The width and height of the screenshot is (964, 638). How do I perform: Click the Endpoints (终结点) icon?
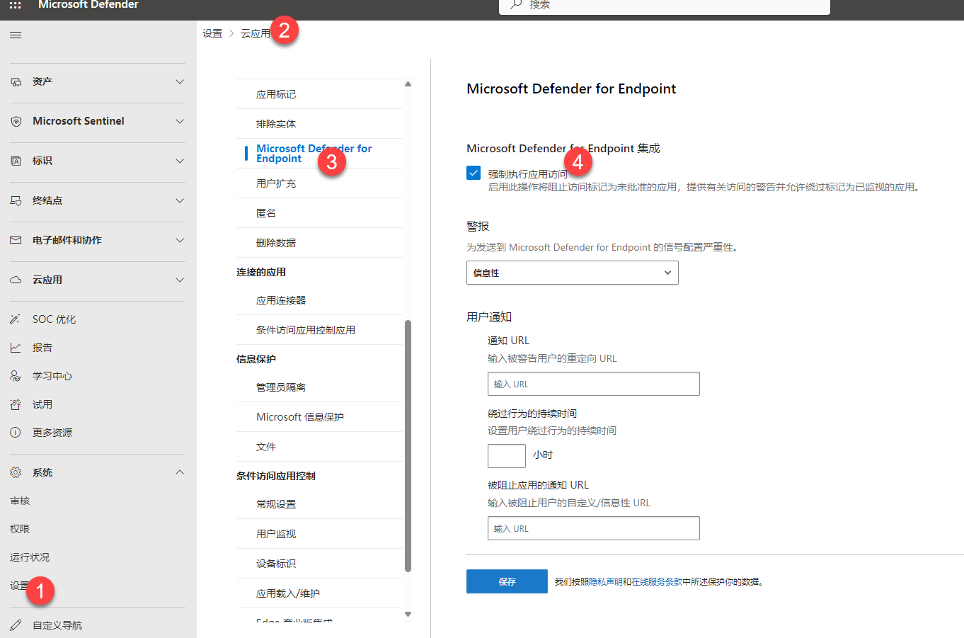click(x=16, y=200)
